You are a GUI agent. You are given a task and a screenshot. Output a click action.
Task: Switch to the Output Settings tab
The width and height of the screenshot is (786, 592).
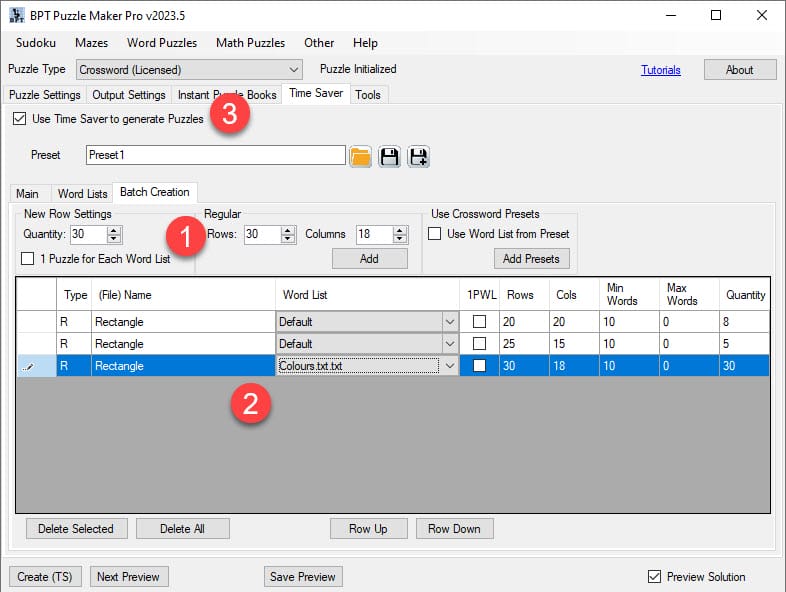tap(129, 95)
